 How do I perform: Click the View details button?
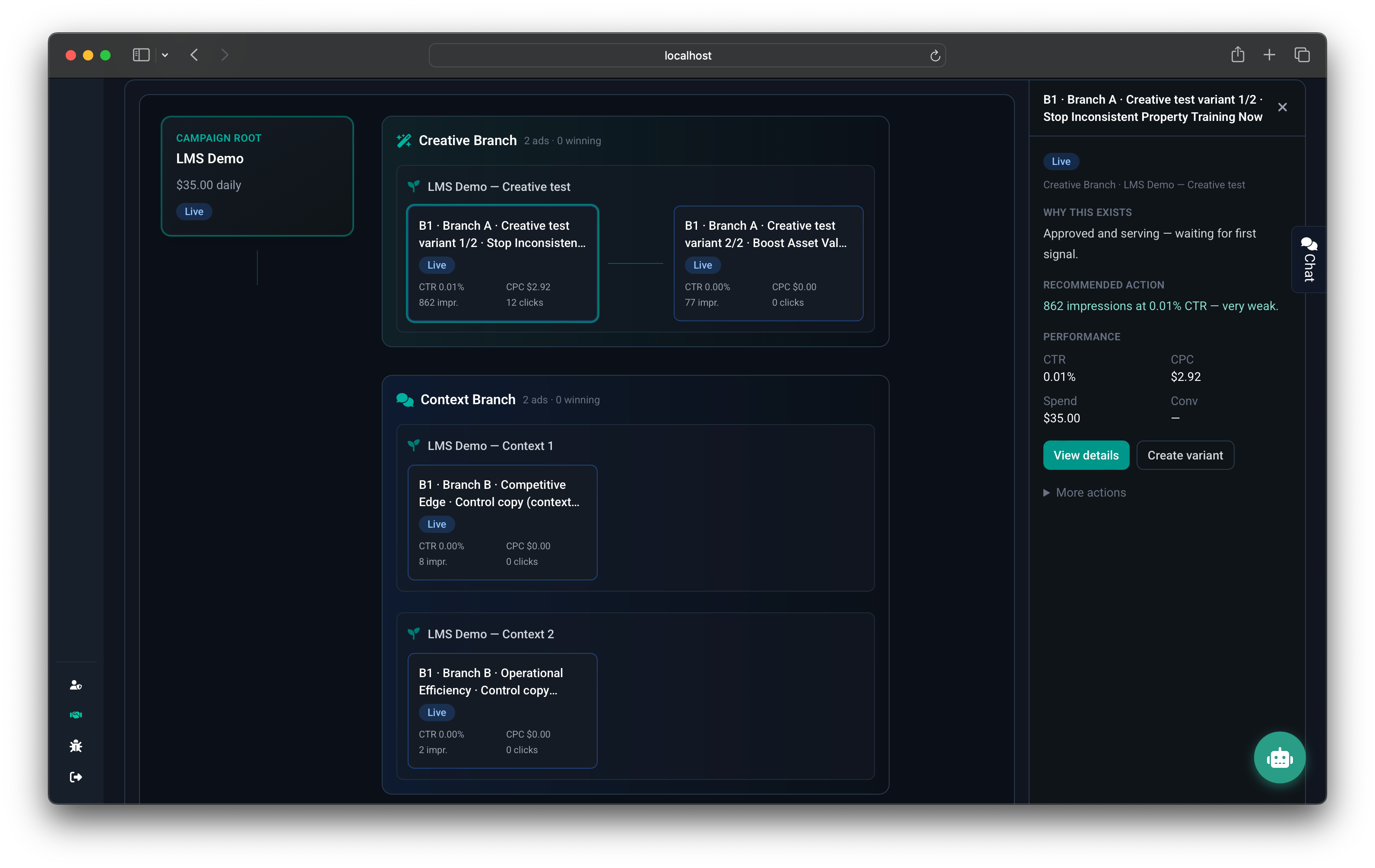tap(1086, 455)
